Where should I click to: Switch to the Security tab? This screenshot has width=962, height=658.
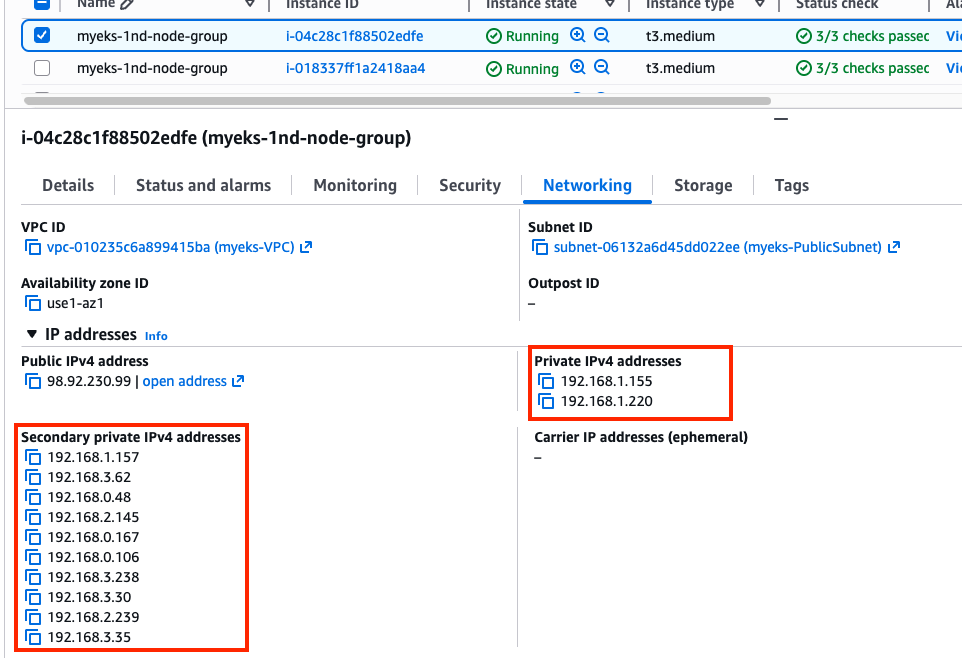point(469,185)
